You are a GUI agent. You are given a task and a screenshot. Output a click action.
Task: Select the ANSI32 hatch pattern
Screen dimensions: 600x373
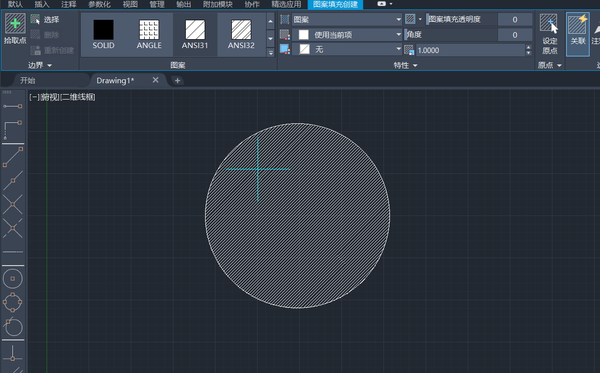point(241,34)
